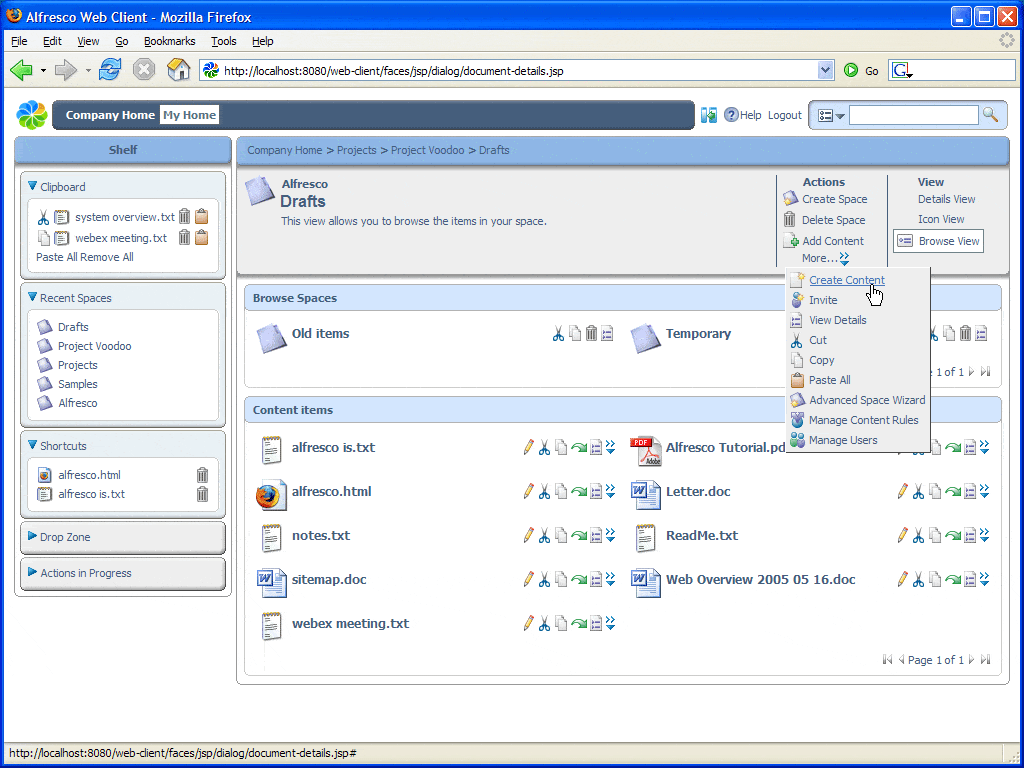Expand the Drop Zone panel
The height and width of the screenshot is (768, 1024).
click(x=33, y=536)
